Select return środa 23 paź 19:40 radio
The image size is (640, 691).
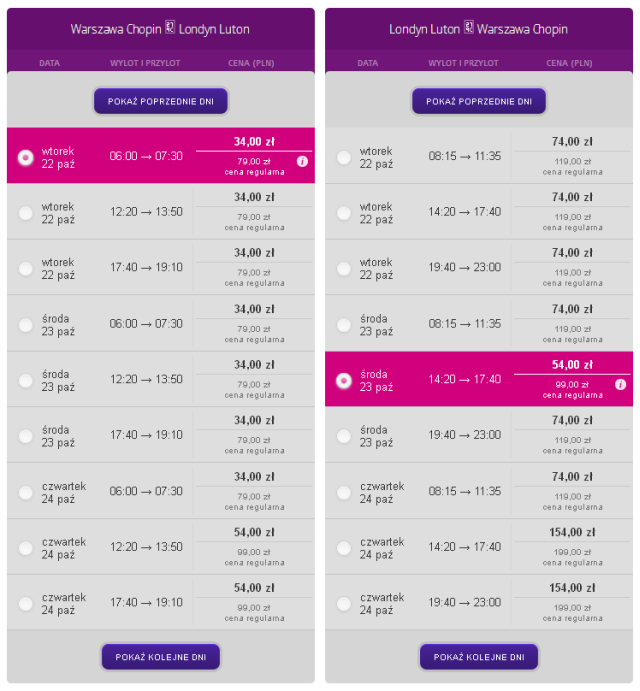tap(344, 436)
